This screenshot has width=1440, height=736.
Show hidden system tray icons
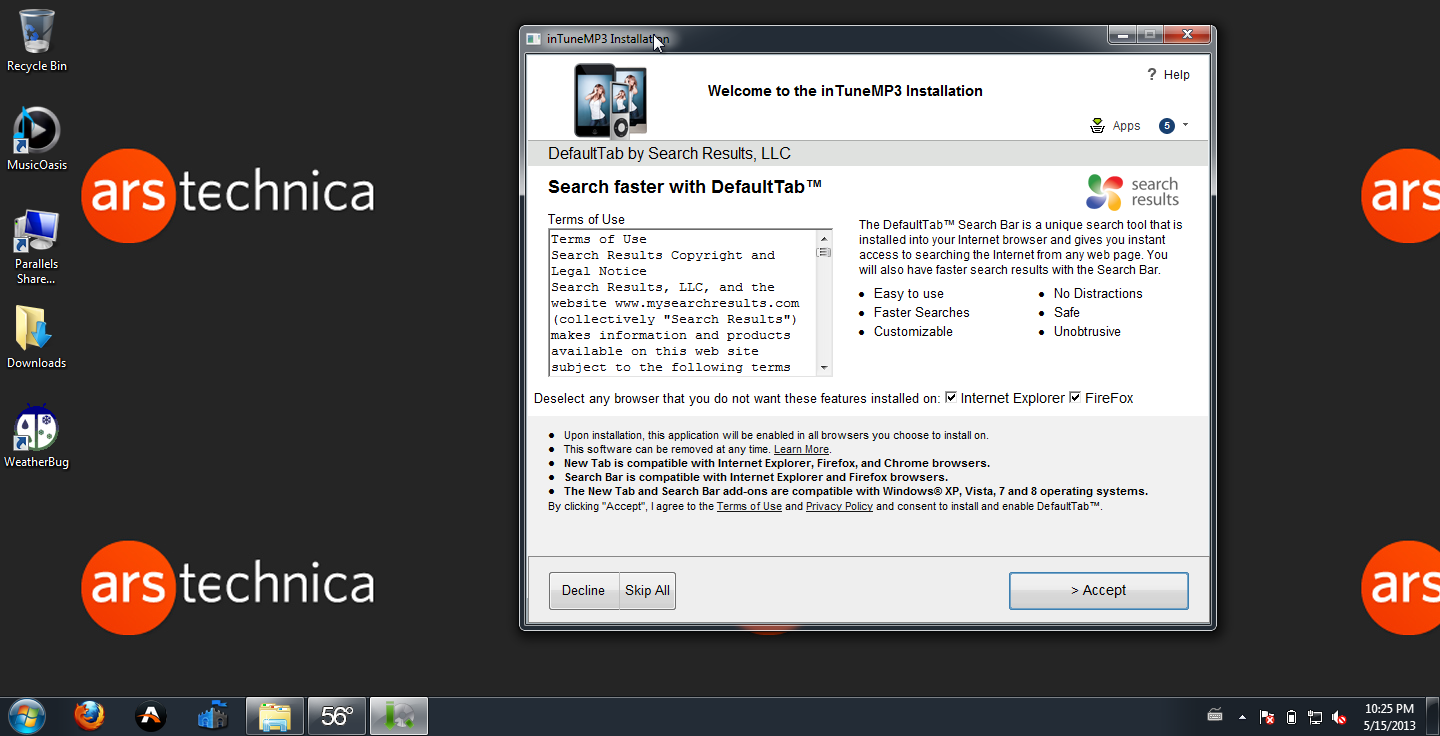point(1242,717)
